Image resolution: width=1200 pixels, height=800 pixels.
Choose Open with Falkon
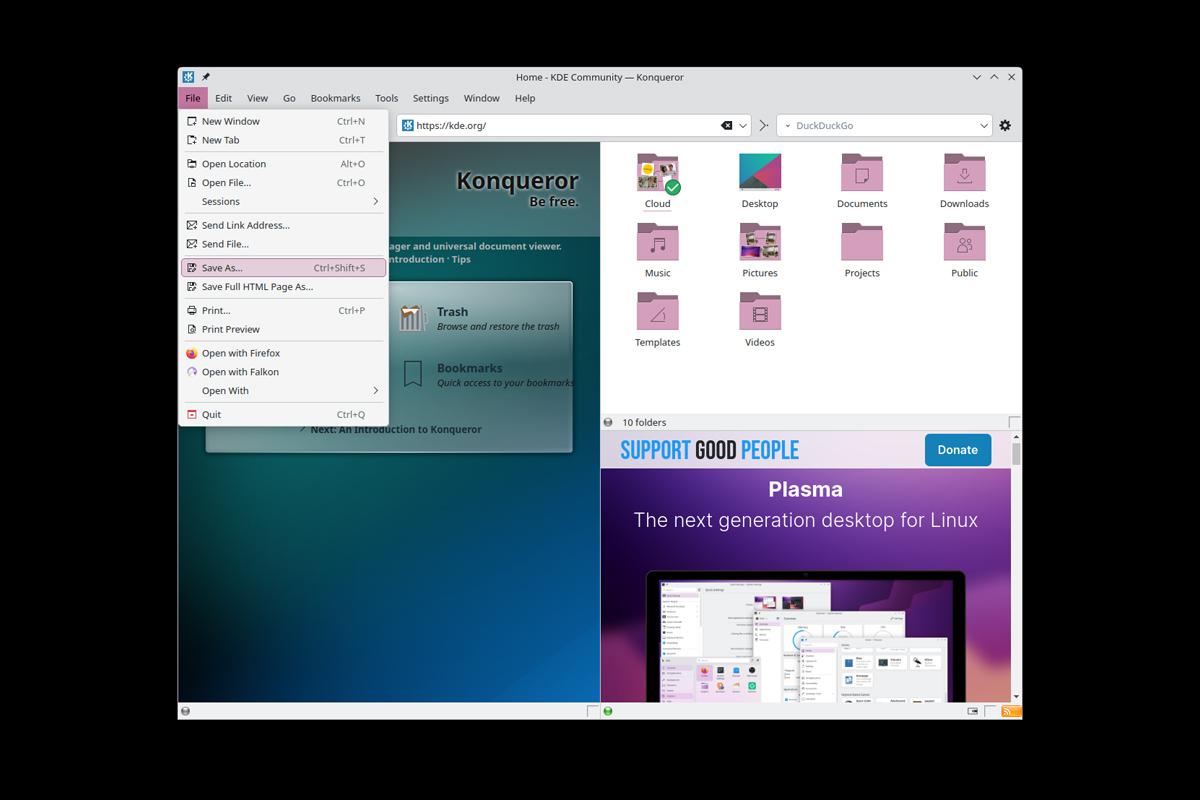point(283,372)
